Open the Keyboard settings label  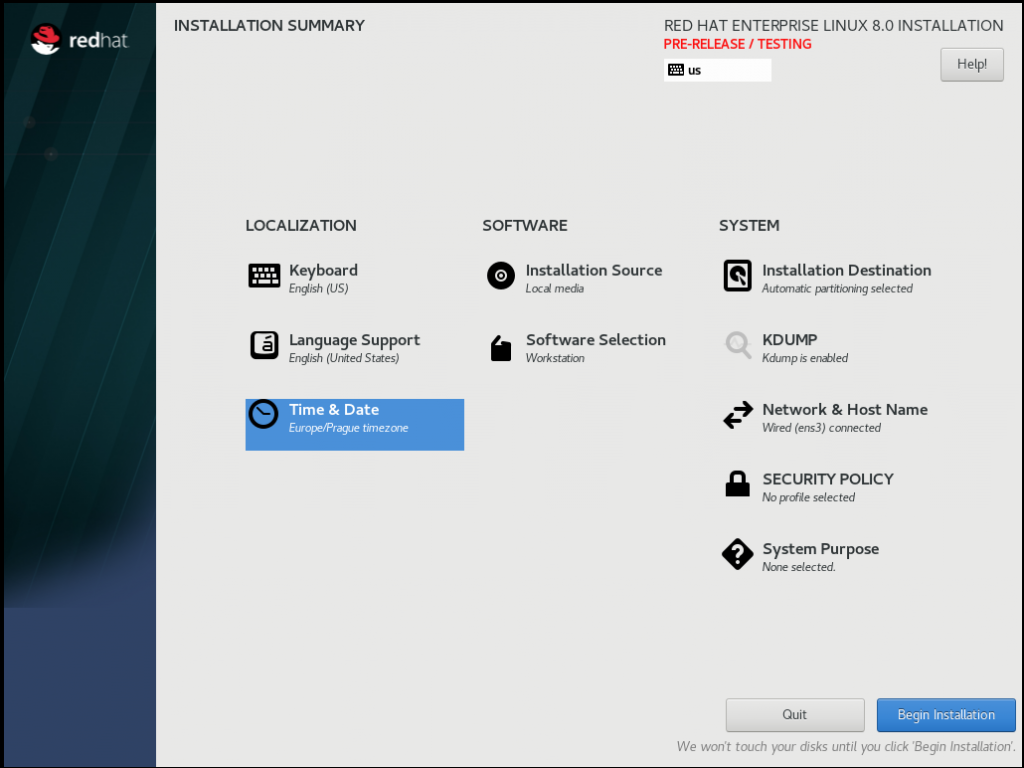(323, 270)
